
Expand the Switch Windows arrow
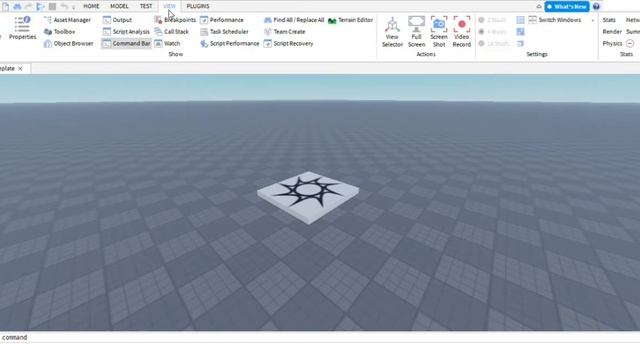click(x=593, y=20)
